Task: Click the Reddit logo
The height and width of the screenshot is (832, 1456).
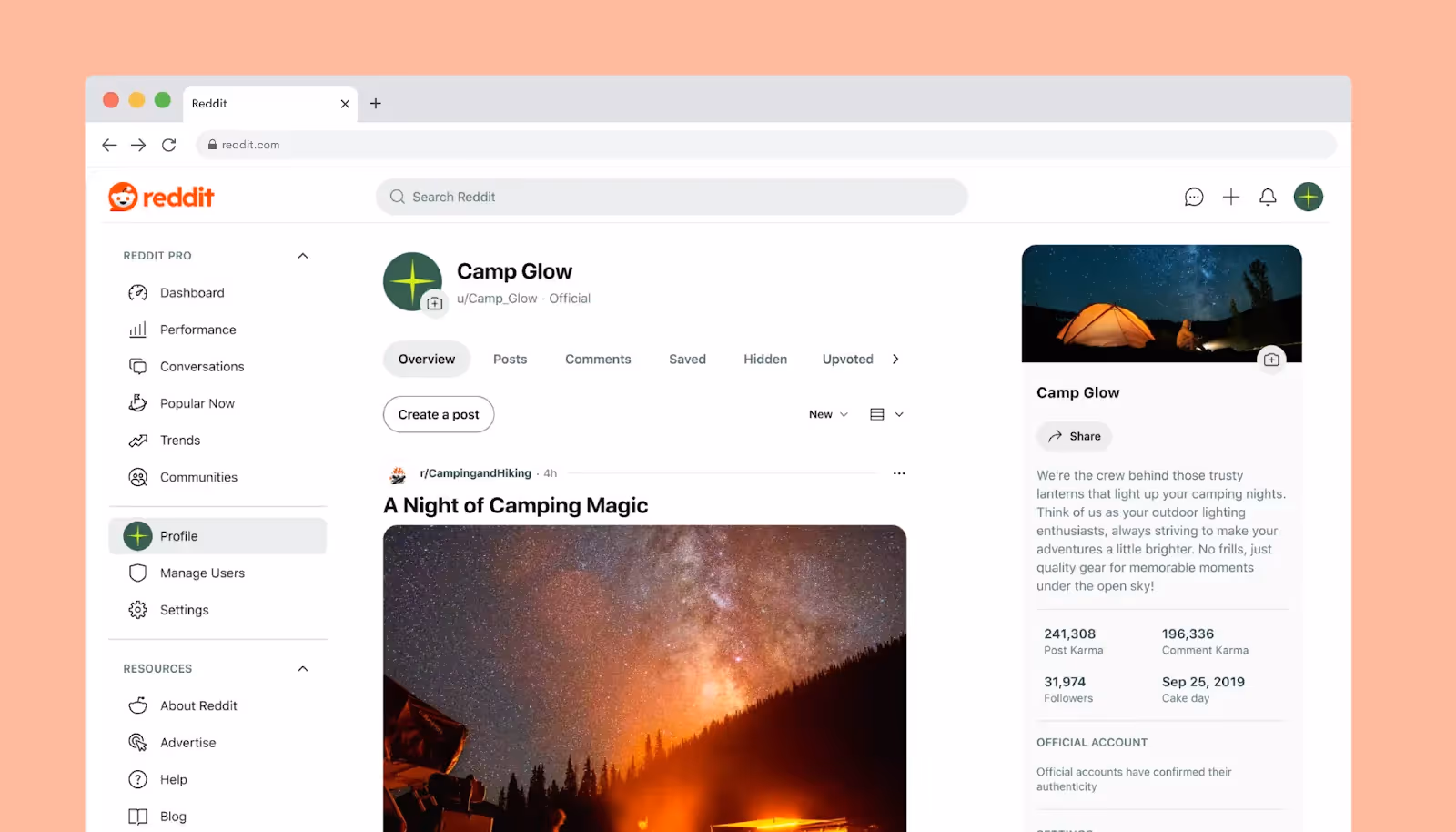Action: tap(161, 196)
